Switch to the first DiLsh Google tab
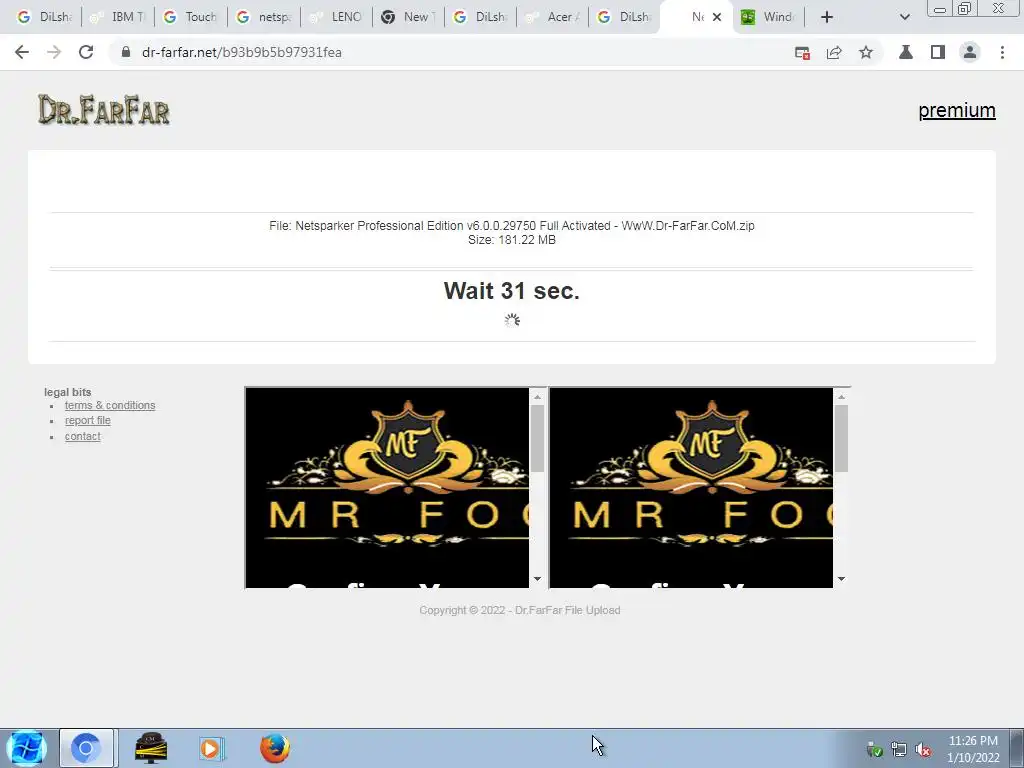1024x768 pixels. [x=44, y=17]
